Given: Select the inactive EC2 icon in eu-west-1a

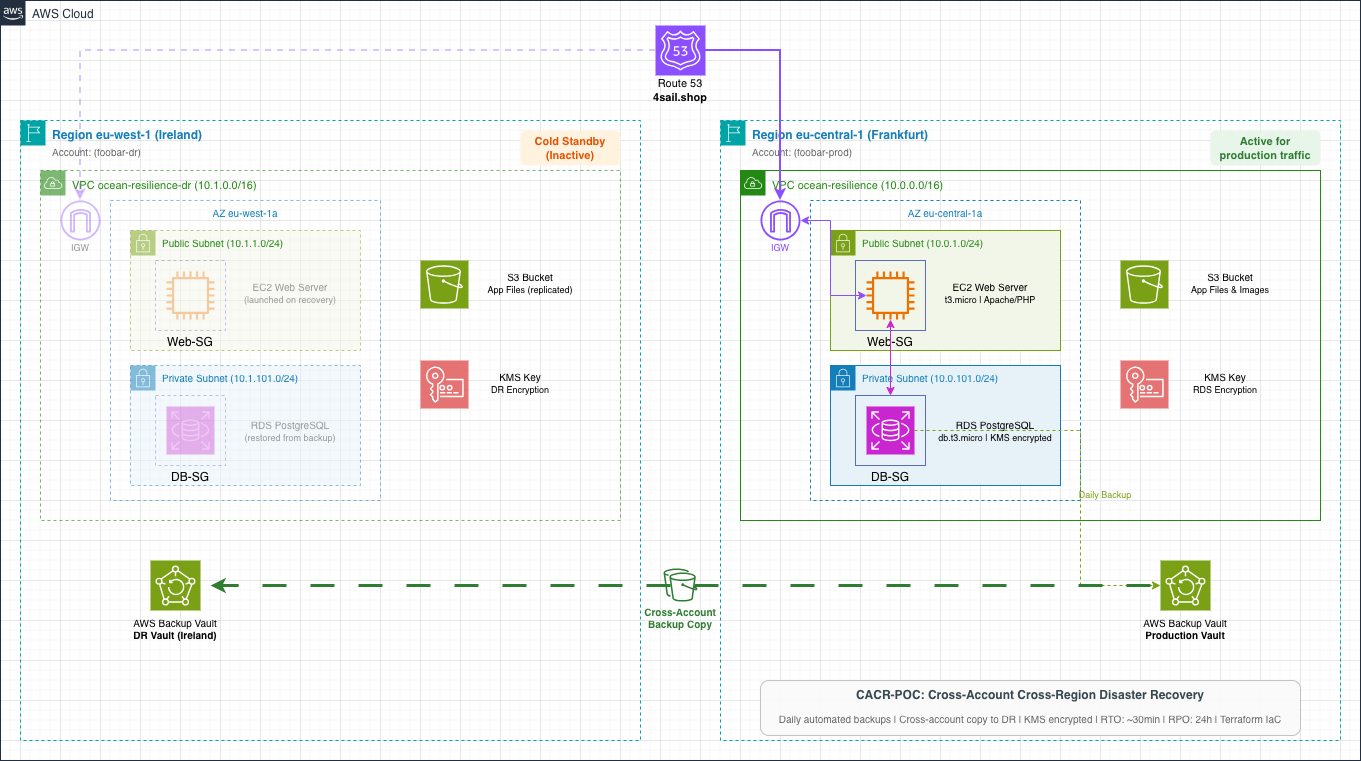Looking at the screenshot, I should (190, 295).
